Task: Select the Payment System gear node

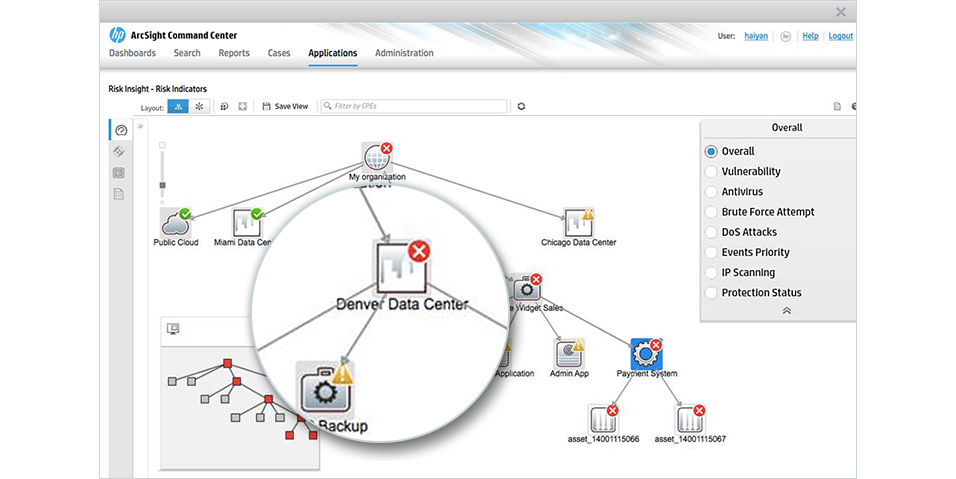Action: click(x=646, y=353)
